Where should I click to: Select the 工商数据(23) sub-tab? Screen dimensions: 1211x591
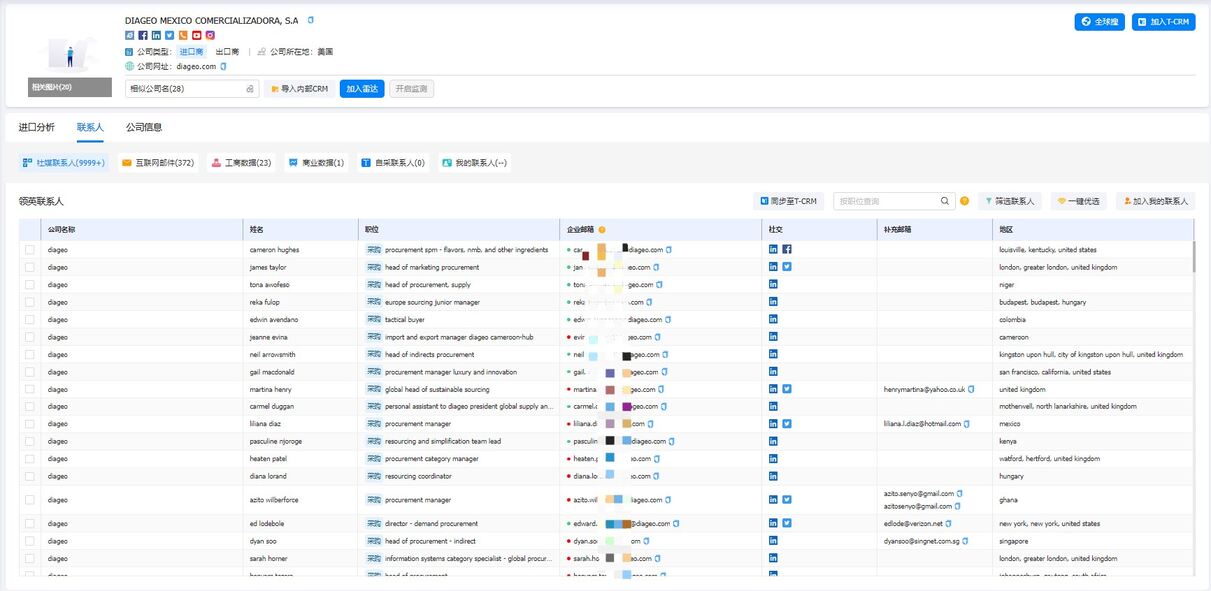click(241, 162)
